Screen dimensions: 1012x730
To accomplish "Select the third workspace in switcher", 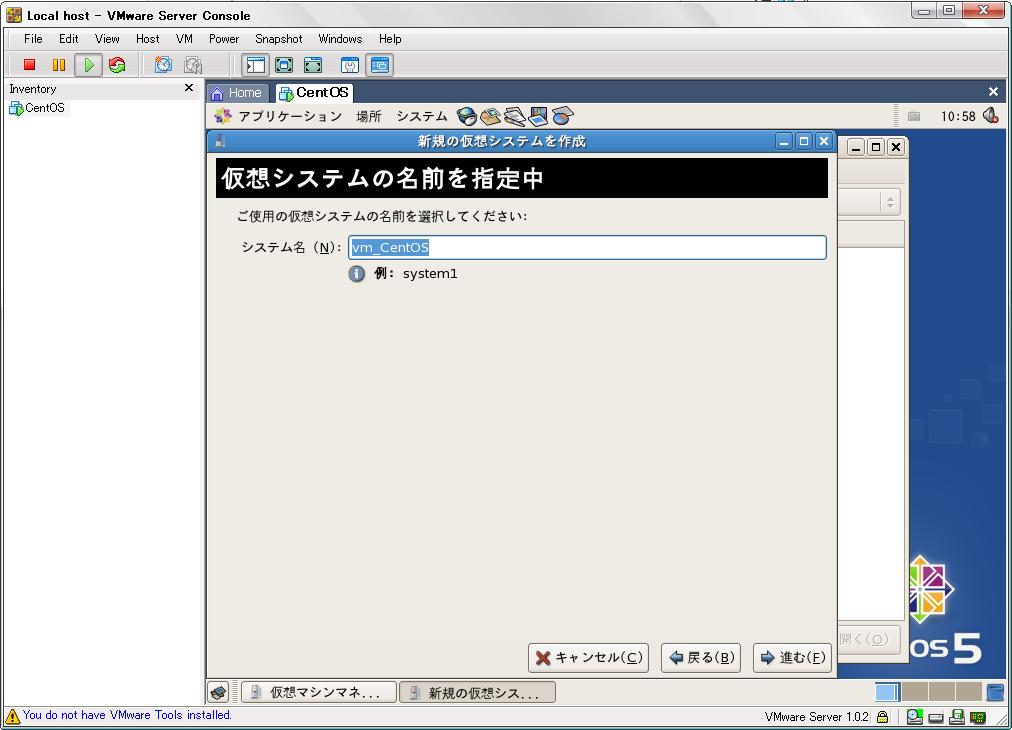I will [942, 692].
